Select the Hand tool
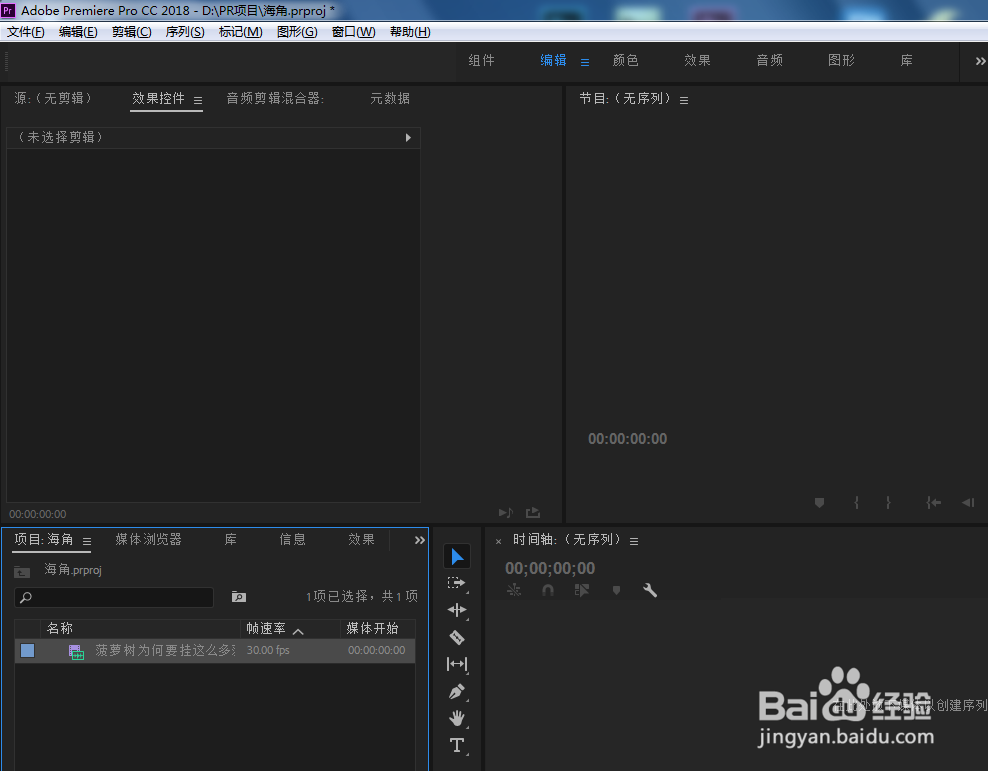Screen dimensions: 988x771 click(x=457, y=718)
